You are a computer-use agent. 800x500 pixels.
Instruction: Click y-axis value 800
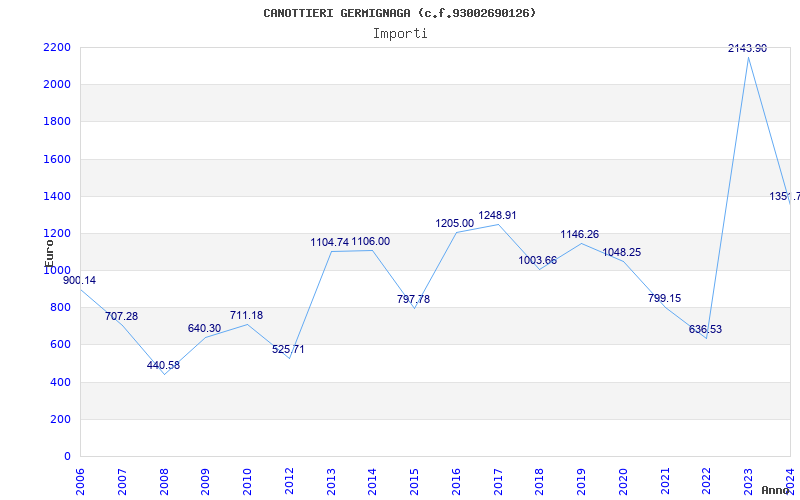tap(60, 308)
